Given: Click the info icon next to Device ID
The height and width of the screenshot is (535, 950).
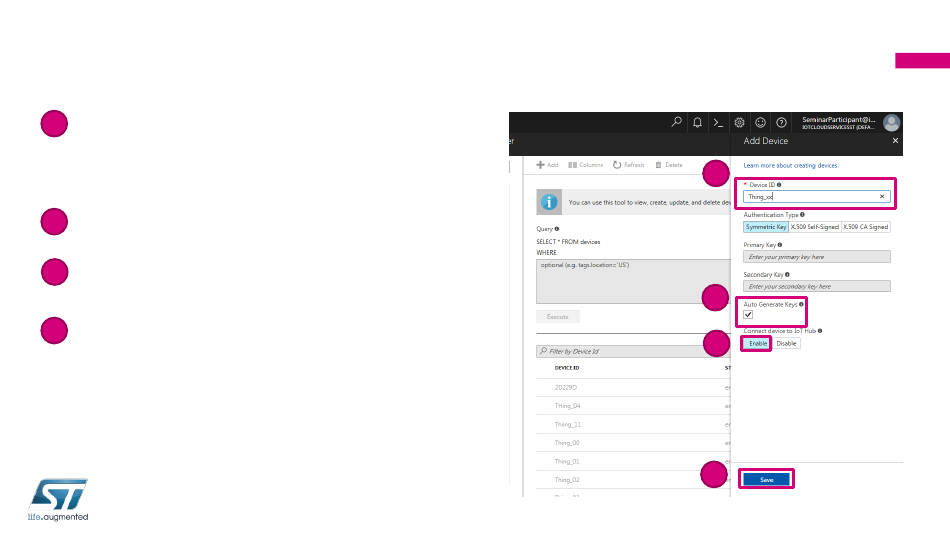Looking at the screenshot, I should (x=779, y=185).
